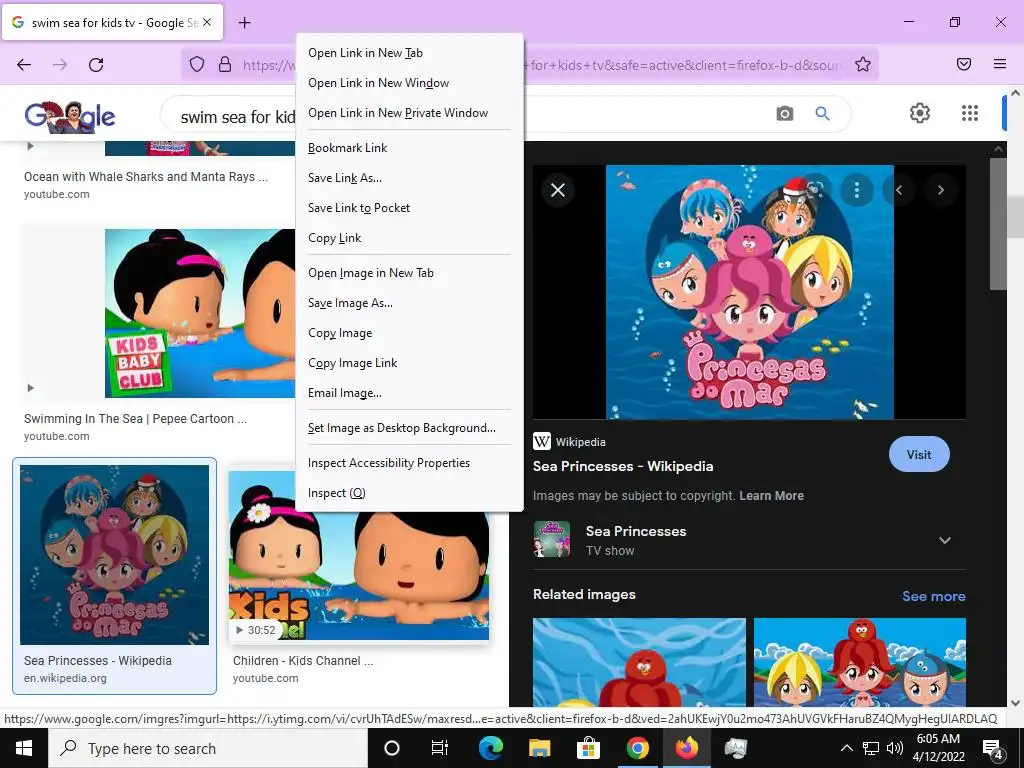Select the Sea Princesses result thumbnail
This screenshot has width=1024, height=768.
click(114, 554)
